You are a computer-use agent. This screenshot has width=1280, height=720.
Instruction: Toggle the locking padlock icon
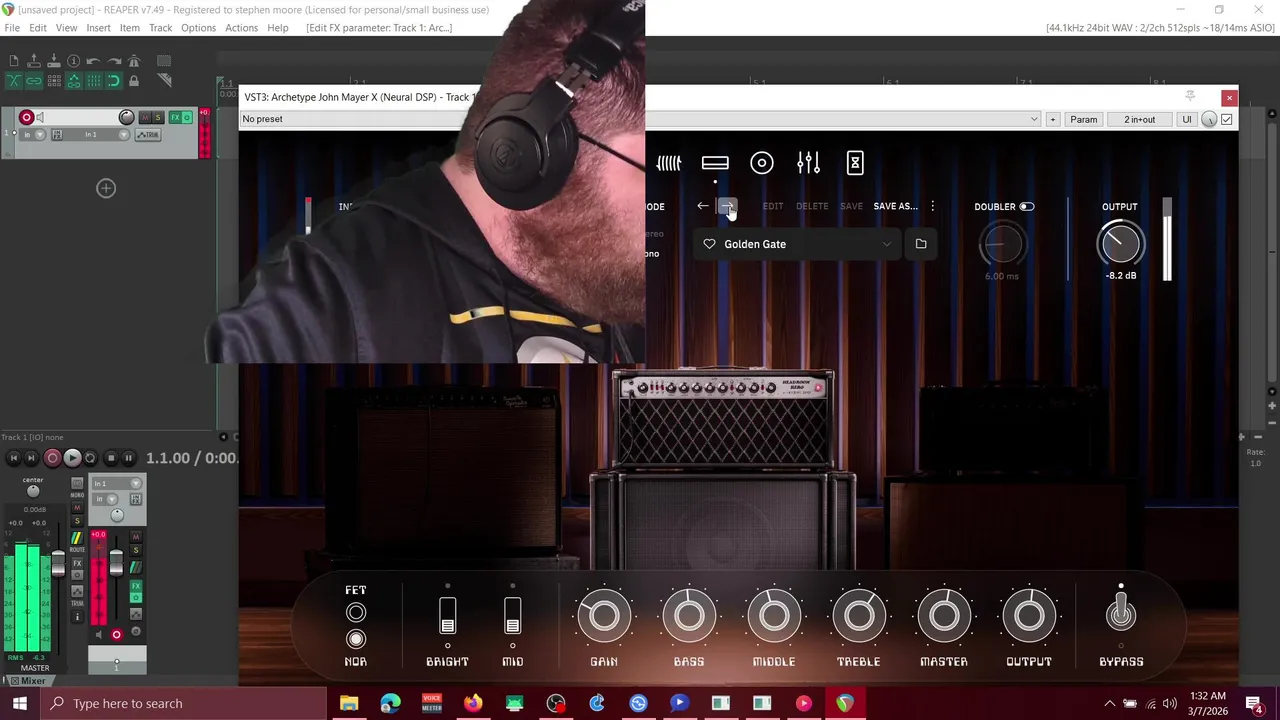pos(134,81)
